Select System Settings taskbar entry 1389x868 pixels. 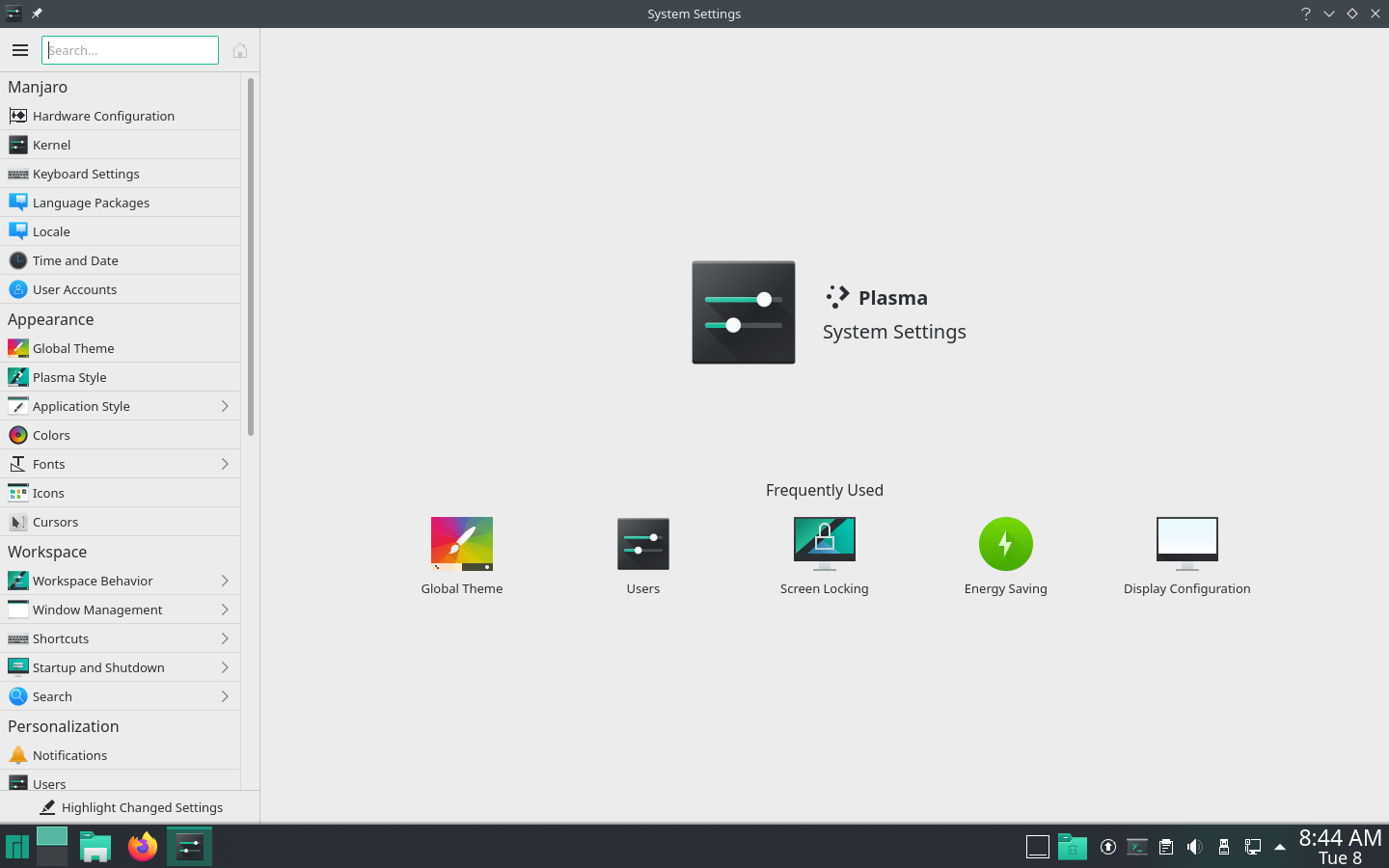[x=189, y=847]
